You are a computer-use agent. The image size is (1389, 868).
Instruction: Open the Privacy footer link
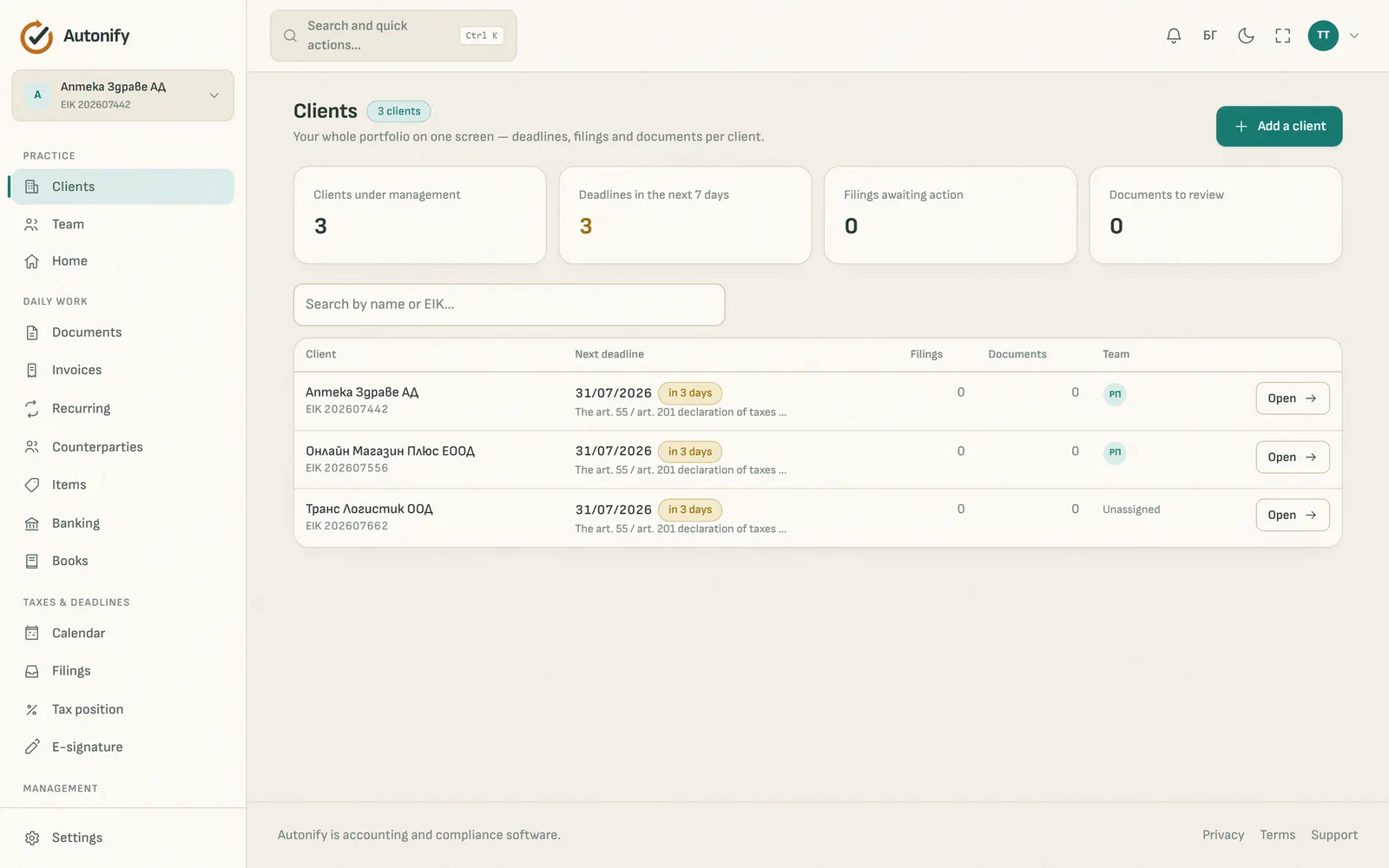pyautogui.click(x=1223, y=835)
